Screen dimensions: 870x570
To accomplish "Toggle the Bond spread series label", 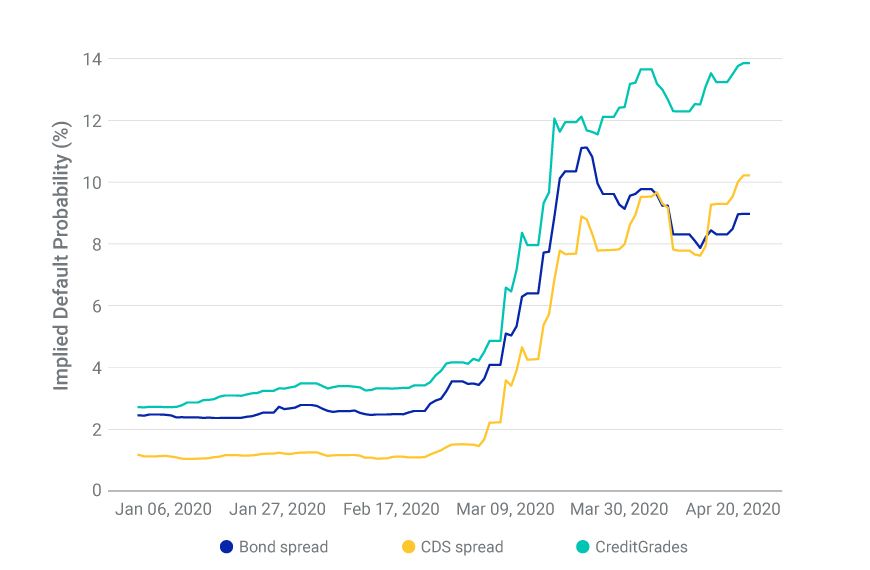I will 283,547.
